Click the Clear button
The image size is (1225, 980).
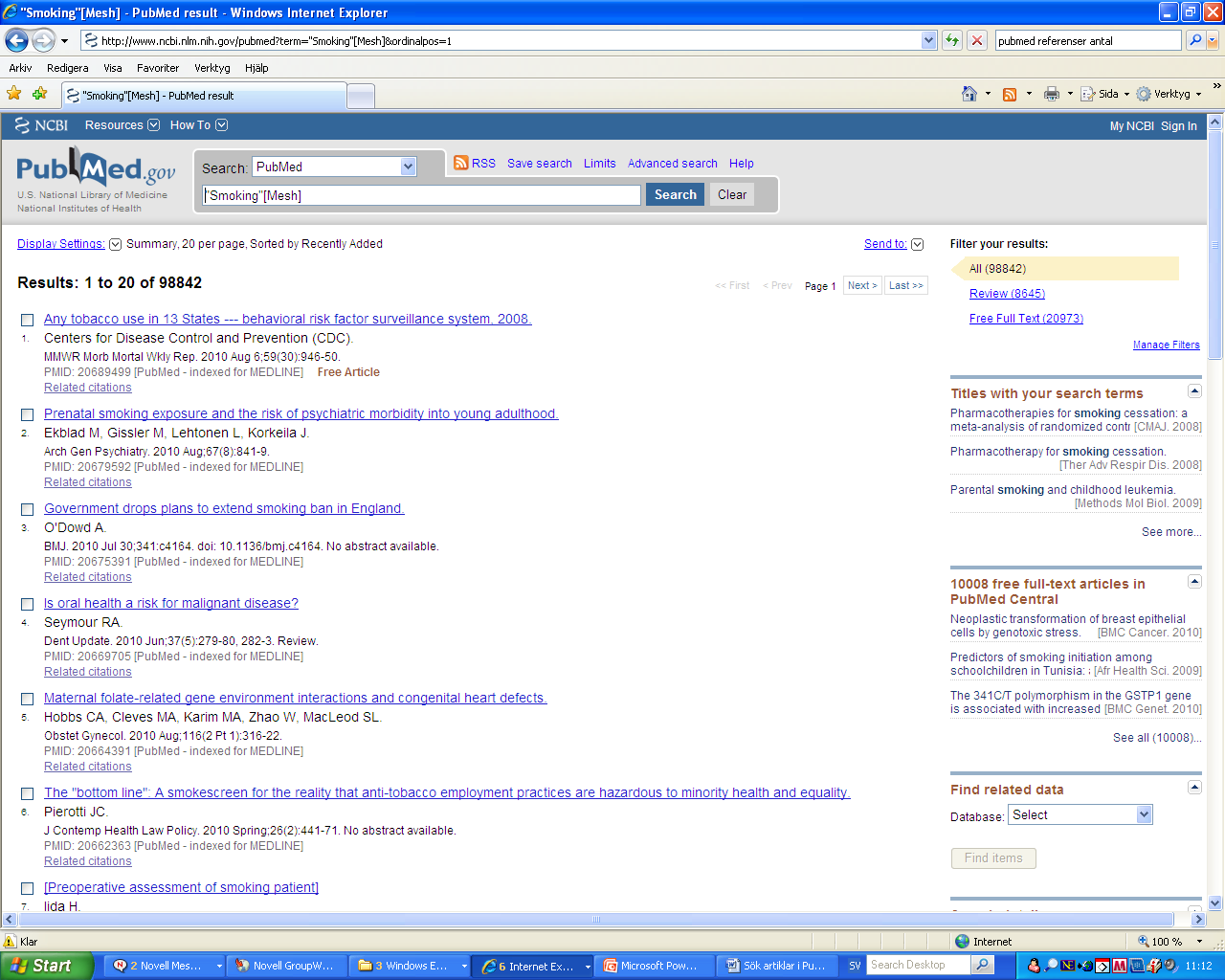click(732, 194)
